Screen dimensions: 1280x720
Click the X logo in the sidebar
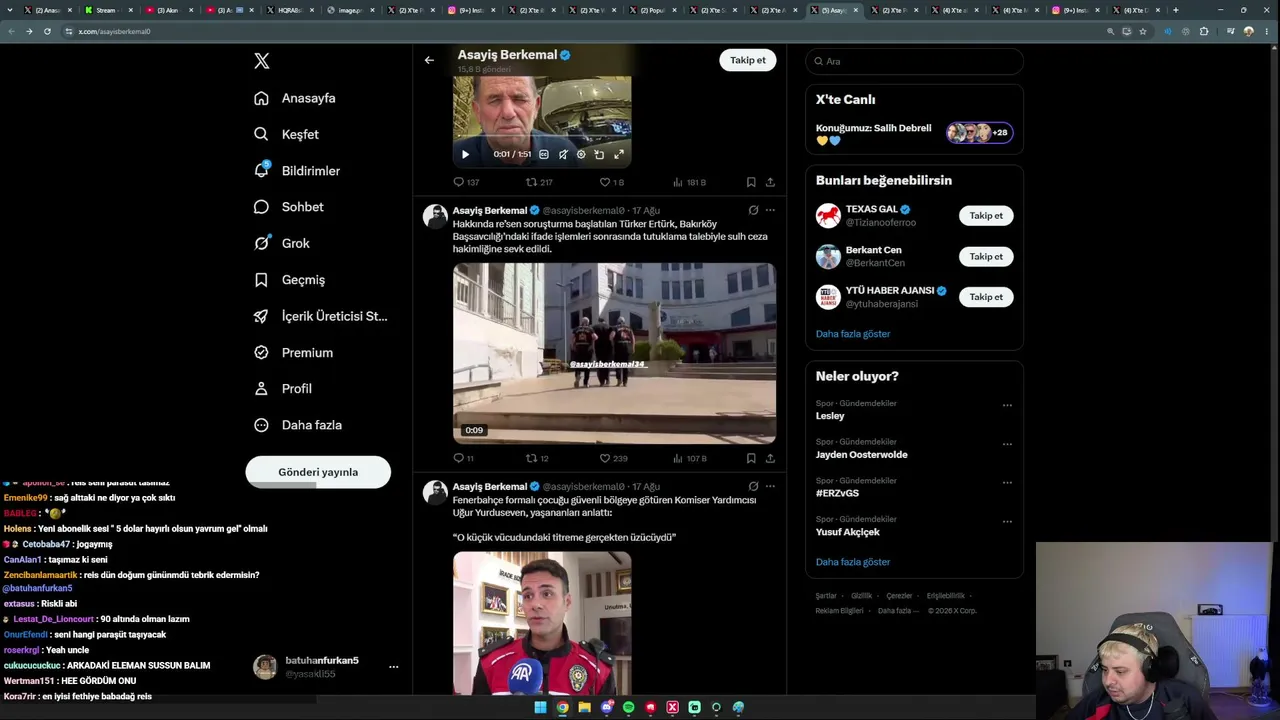tap(262, 61)
